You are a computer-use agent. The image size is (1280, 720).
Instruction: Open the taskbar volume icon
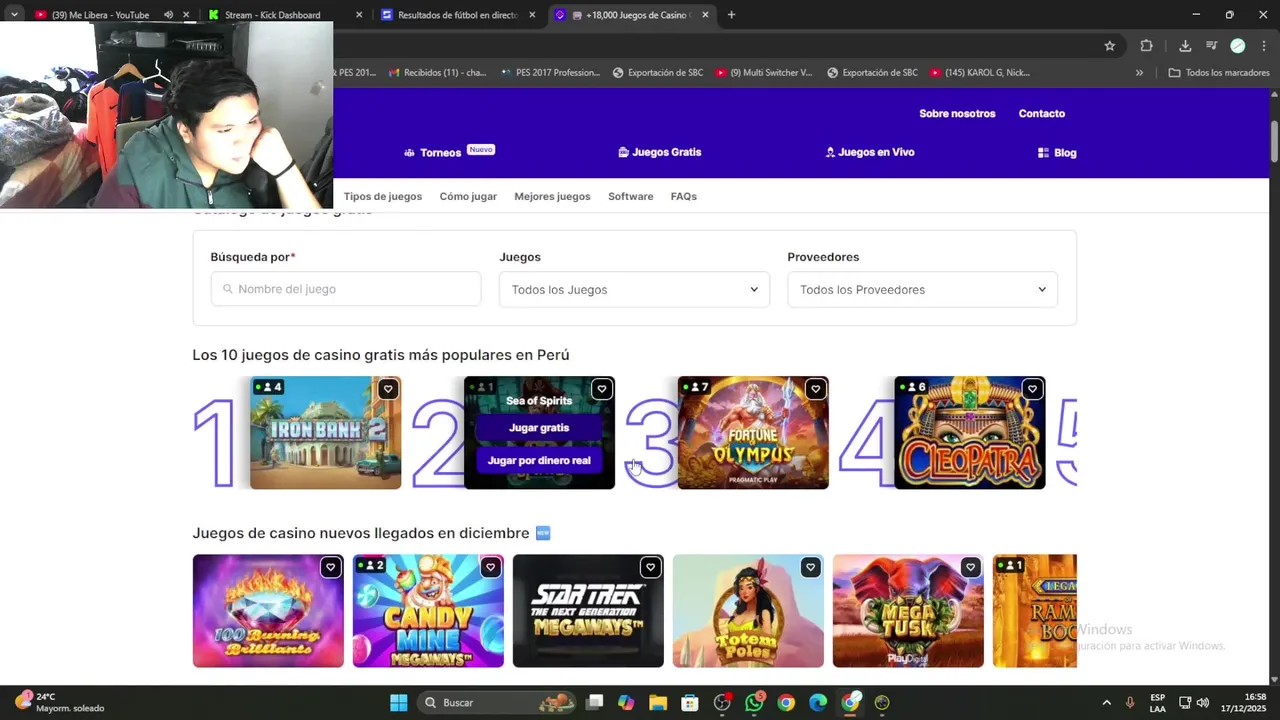(x=1202, y=702)
